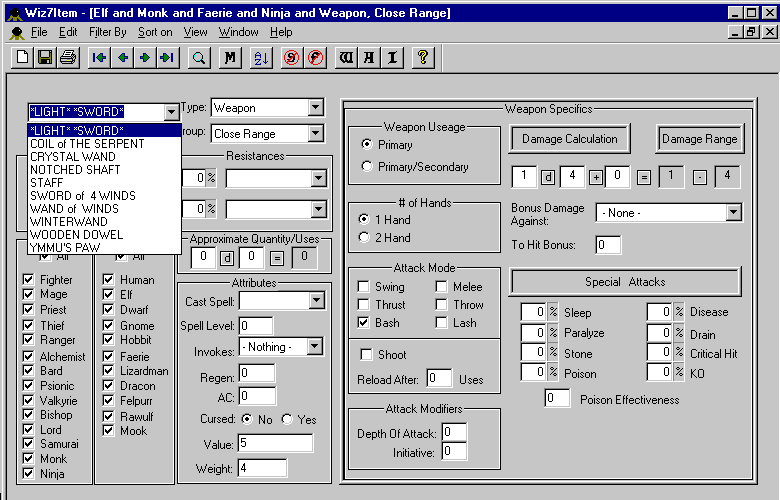Select Primary weapon usage radio
The image size is (780, 500).
point(367,144)
